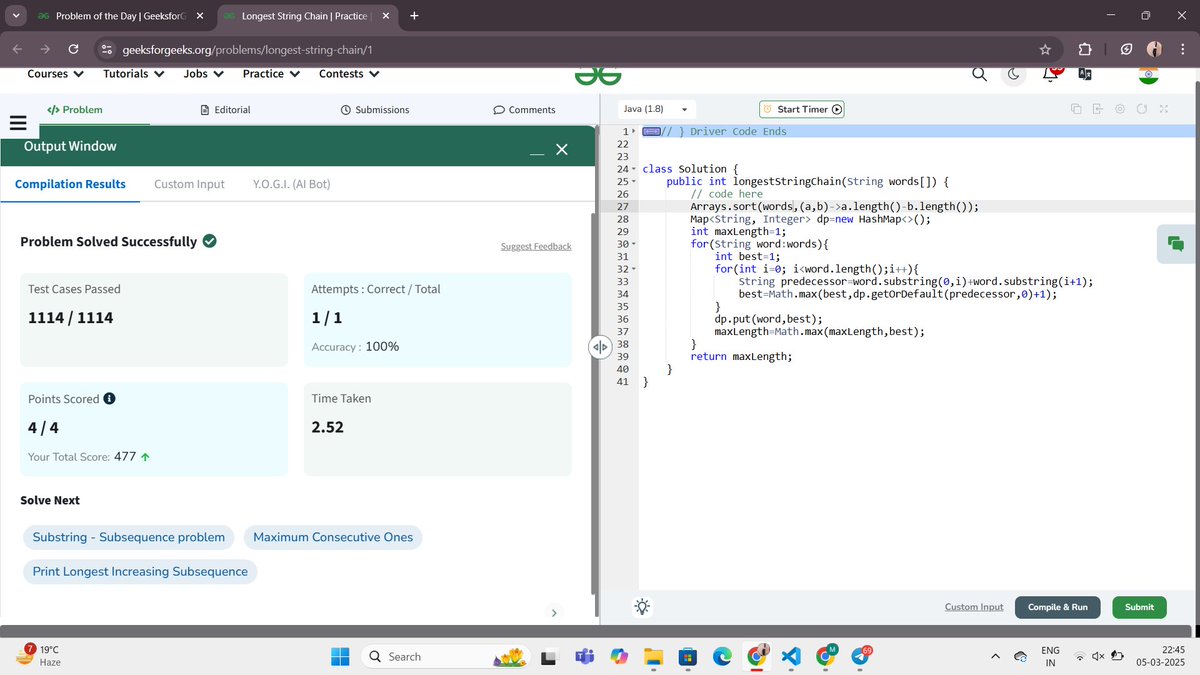The image size is (1200, 675).
Task: Switch to the Problem tab
Action: [x=75, y=109]
